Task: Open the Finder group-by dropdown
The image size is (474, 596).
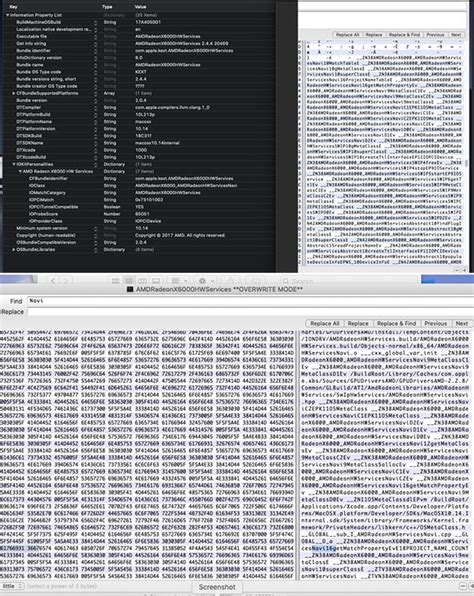Action: [x=179, y=281]
